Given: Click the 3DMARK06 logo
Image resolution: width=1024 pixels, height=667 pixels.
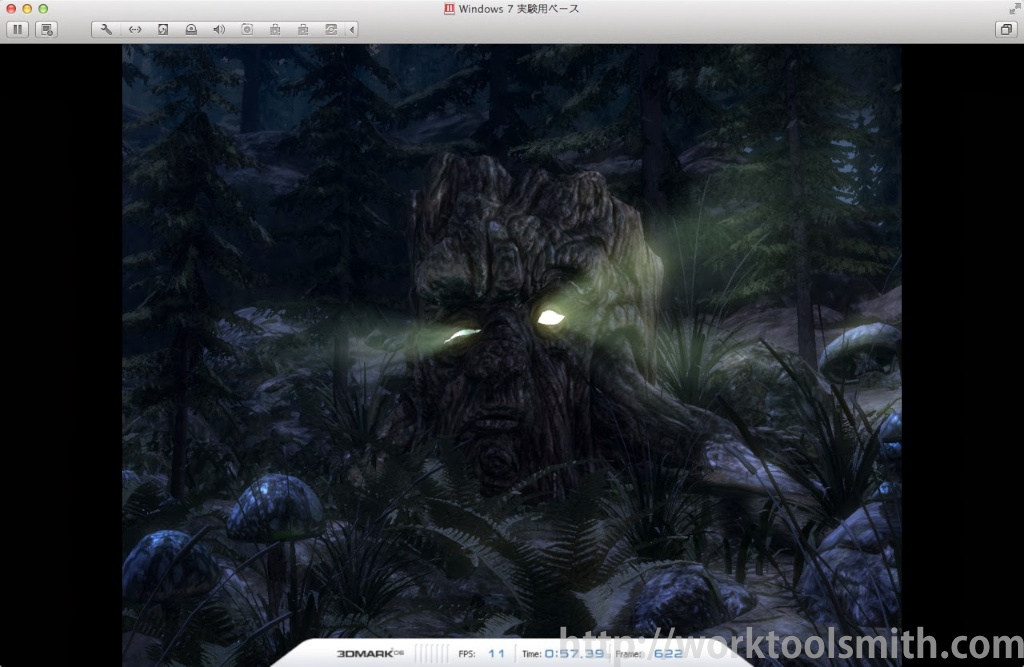Looking at the screenshot, I should [x=370, y=653].
